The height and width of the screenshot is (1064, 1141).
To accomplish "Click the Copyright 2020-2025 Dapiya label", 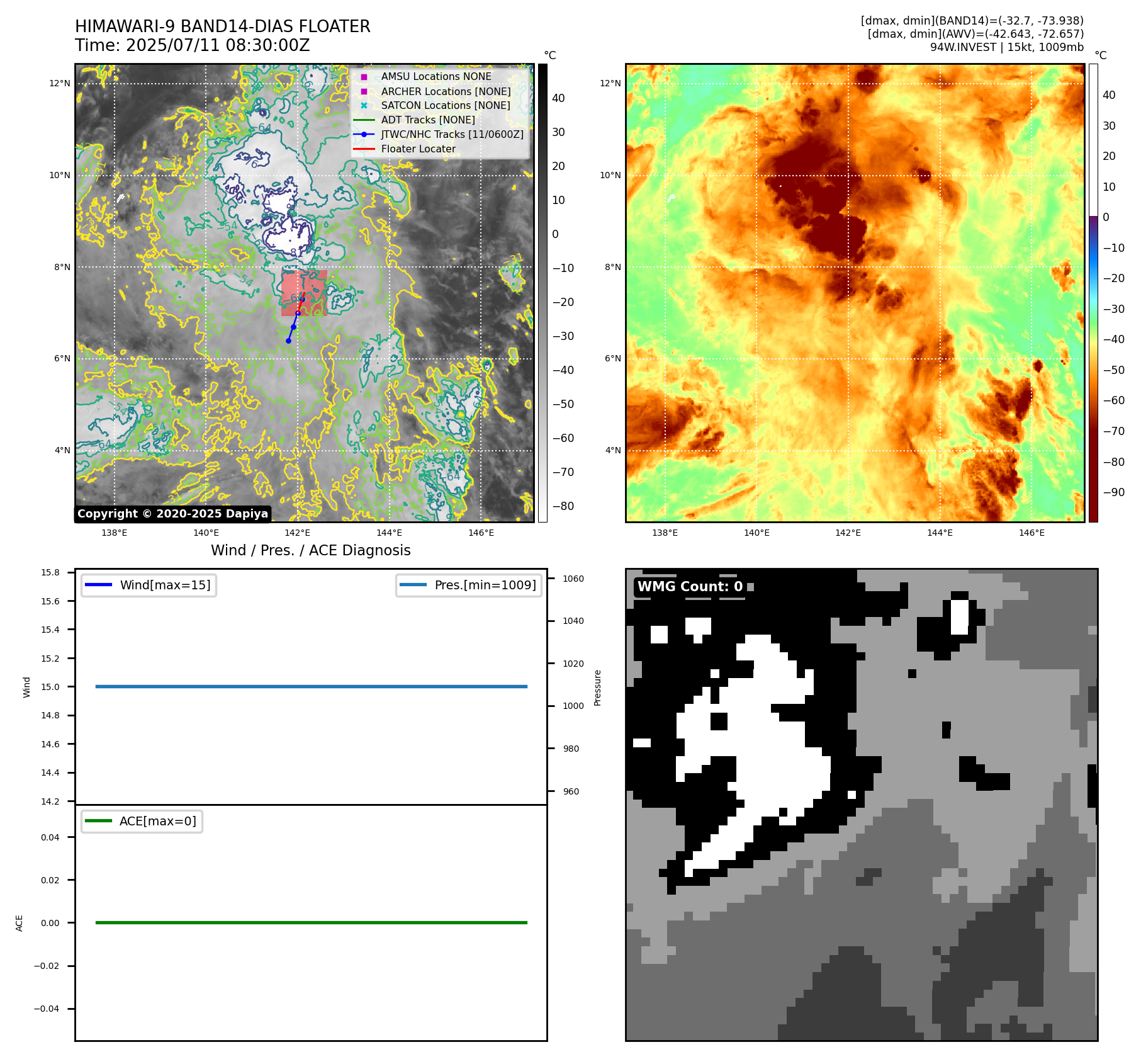I will point(173,514).
